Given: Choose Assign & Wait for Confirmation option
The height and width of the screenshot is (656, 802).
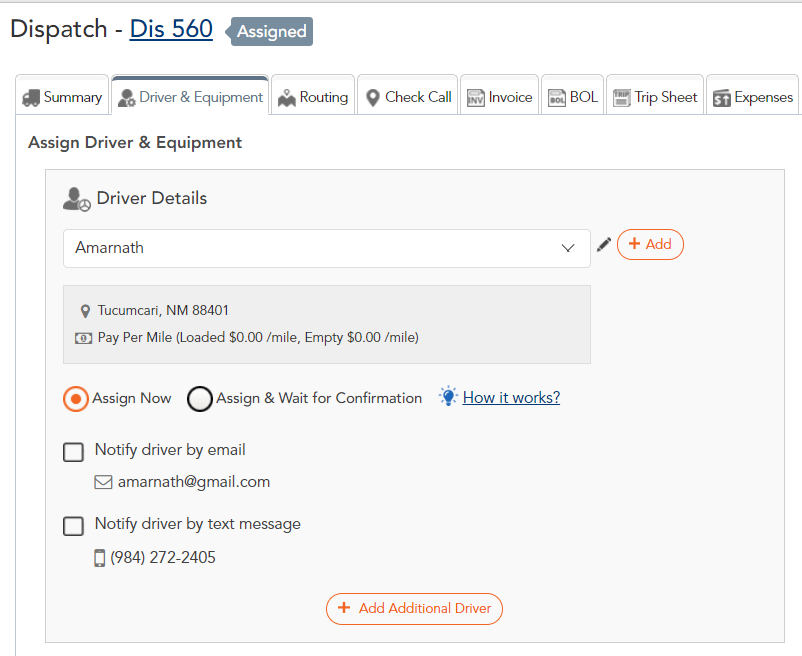Looking at the screenshot, I should point(199,398).
